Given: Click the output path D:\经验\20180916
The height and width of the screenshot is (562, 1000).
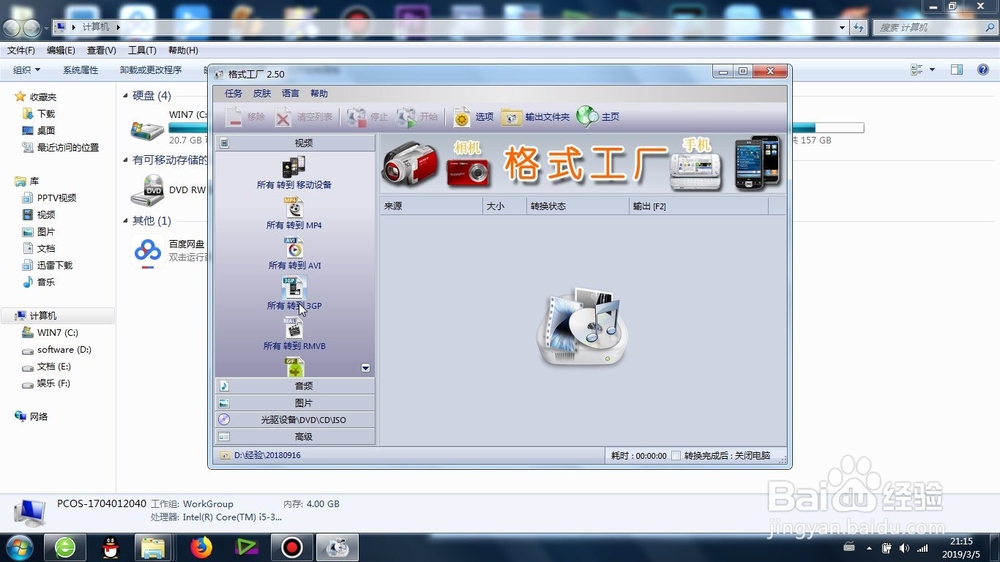Looking at the screenshot, I should coord(267,455).
